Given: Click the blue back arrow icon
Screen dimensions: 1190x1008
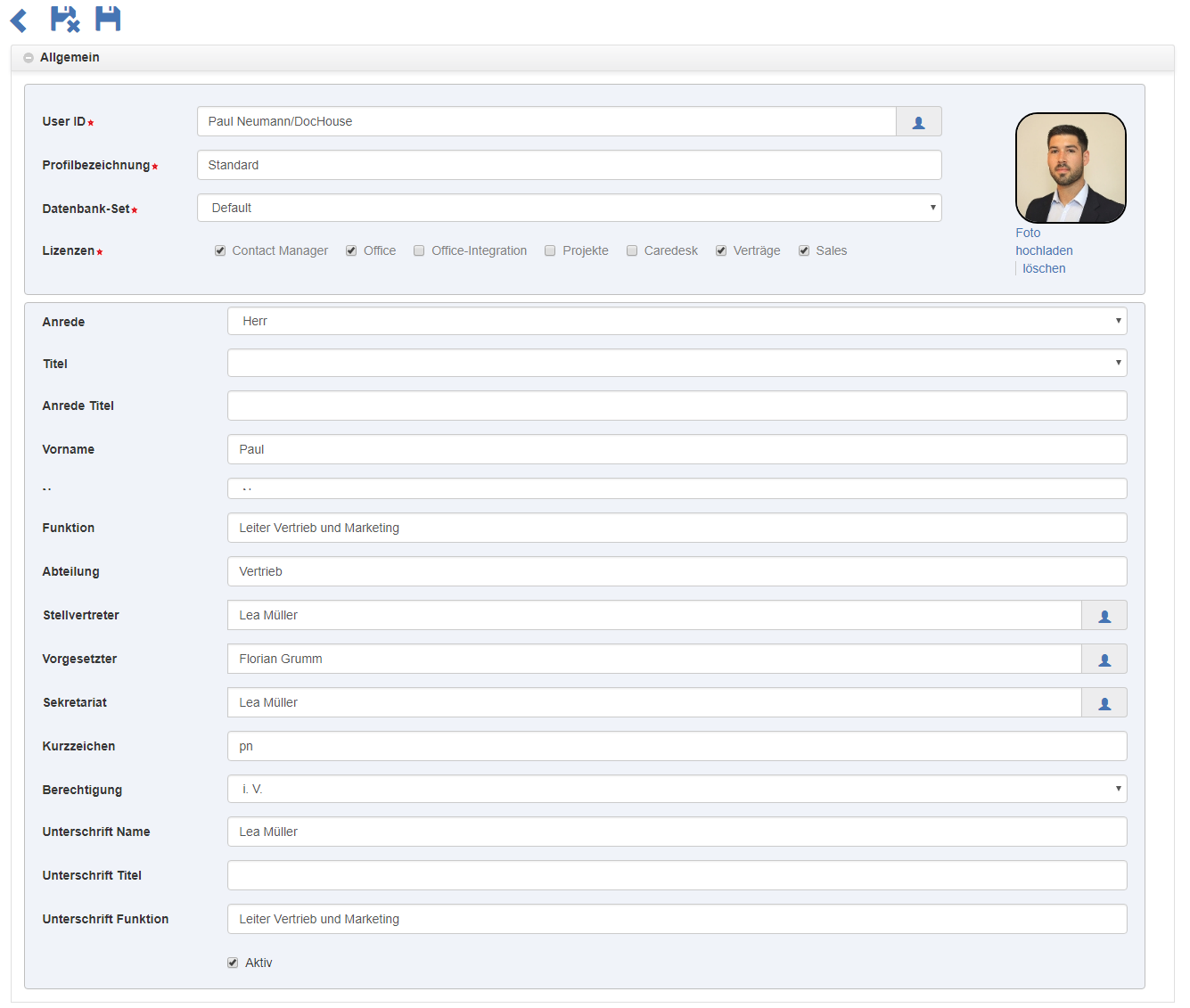Looking at the screenshot, I should pyautogui.click(x=19, y=20).
